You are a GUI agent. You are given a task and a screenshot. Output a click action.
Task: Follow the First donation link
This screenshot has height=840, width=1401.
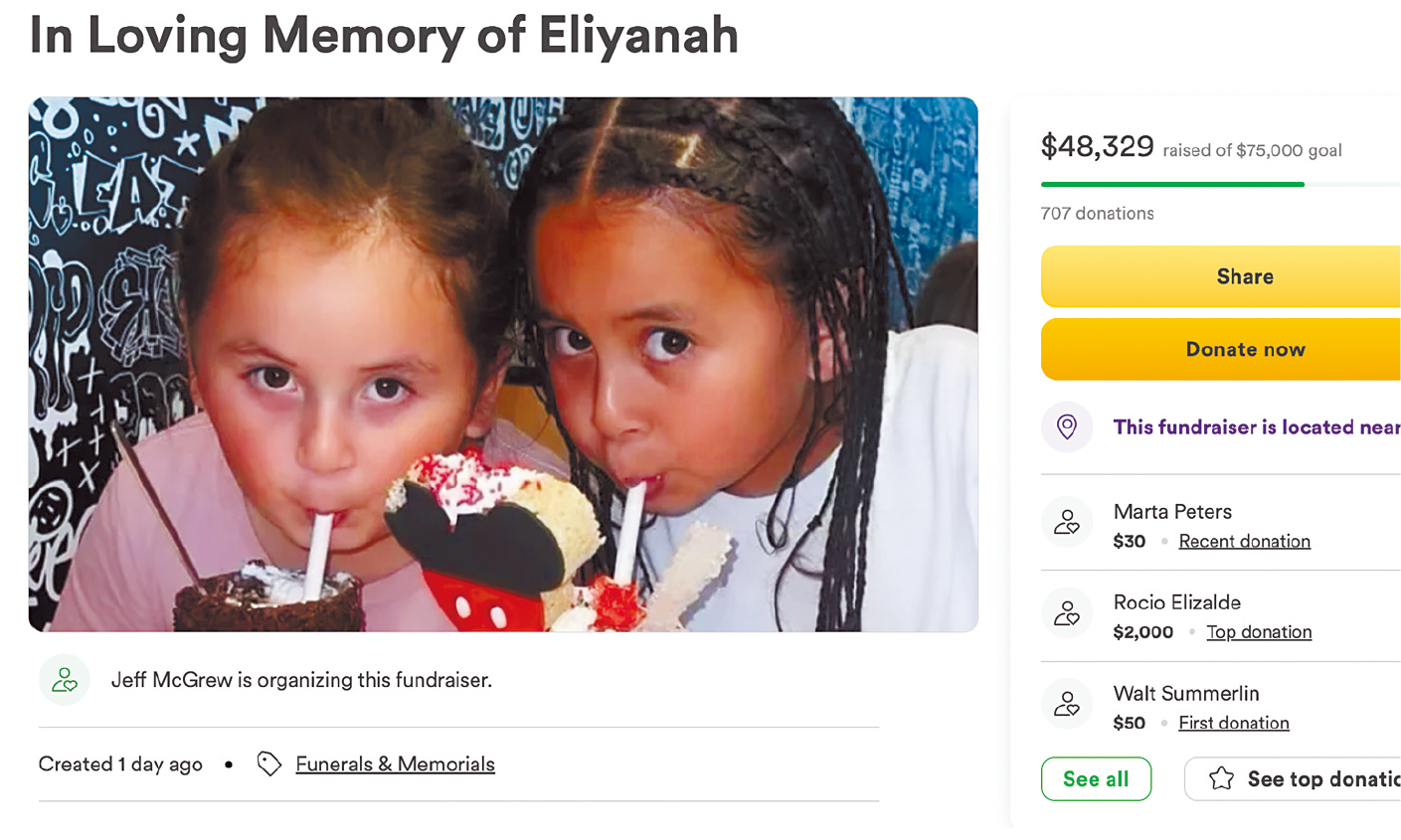(x=1234, y=723)
